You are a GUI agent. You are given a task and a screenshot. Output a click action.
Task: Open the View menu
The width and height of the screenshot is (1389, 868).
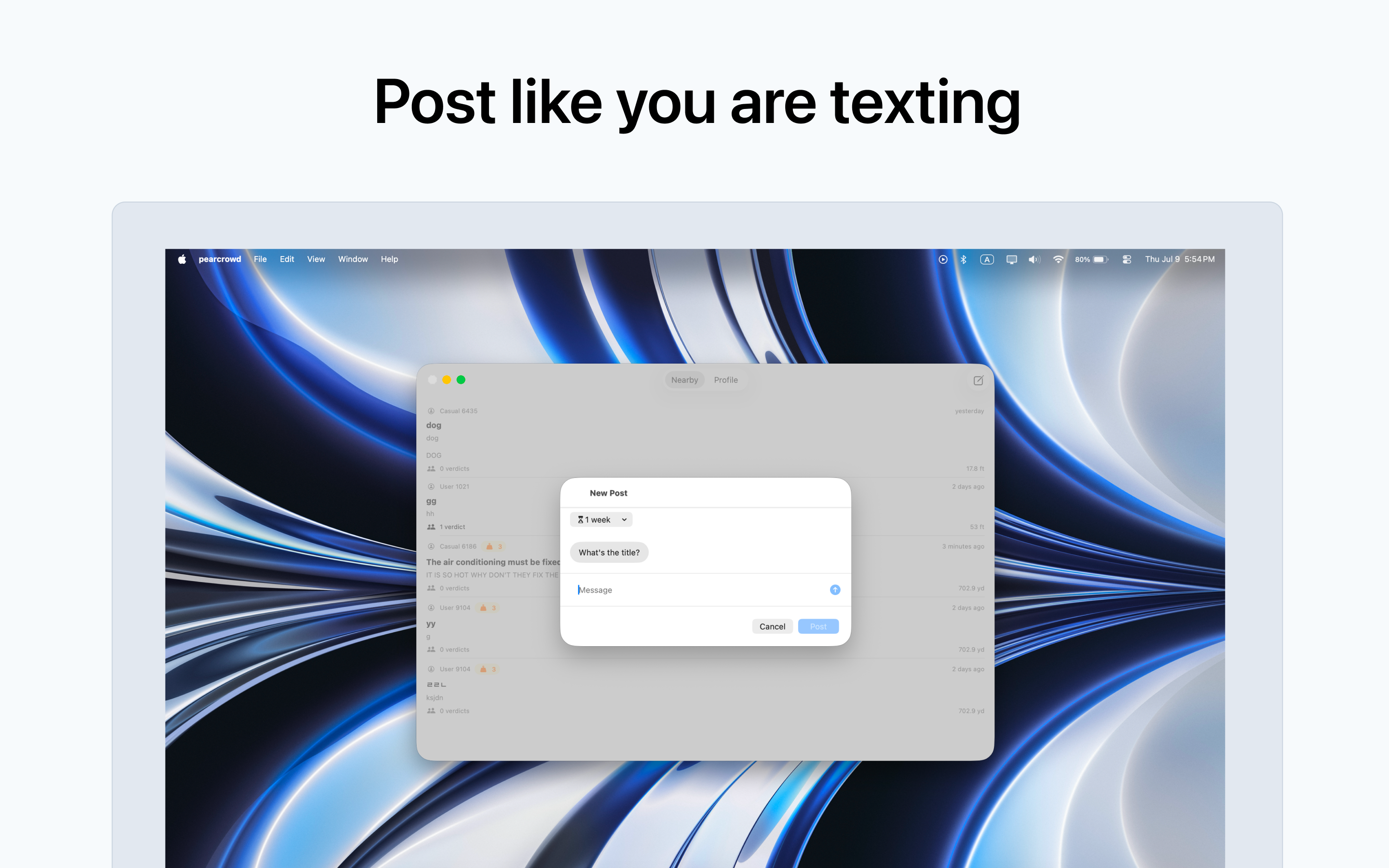click(316, 259)
